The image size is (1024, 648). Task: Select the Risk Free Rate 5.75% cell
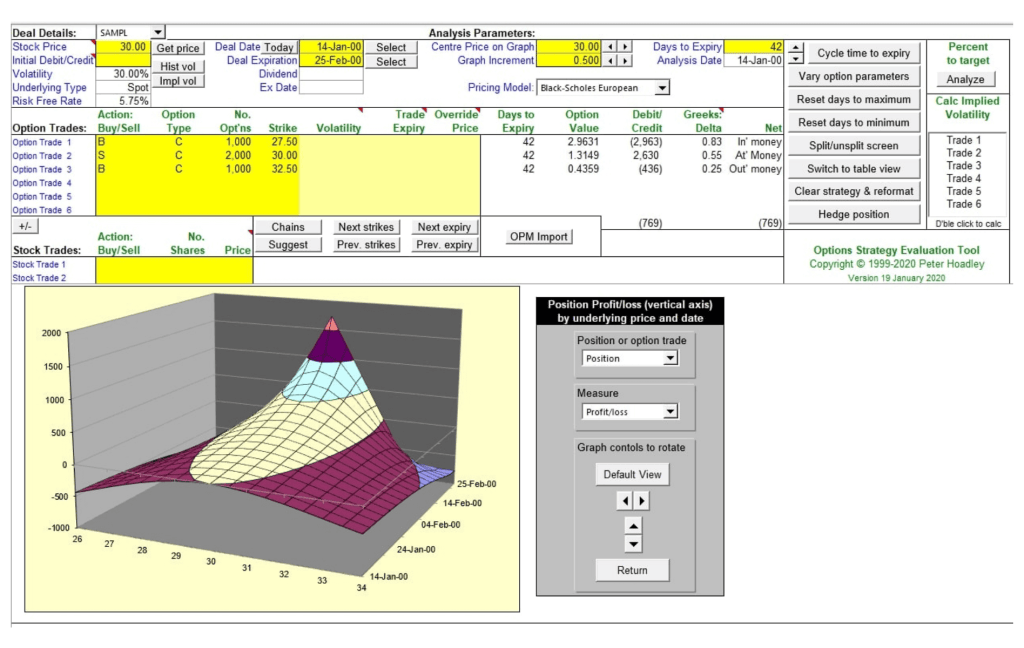(123, 101)
